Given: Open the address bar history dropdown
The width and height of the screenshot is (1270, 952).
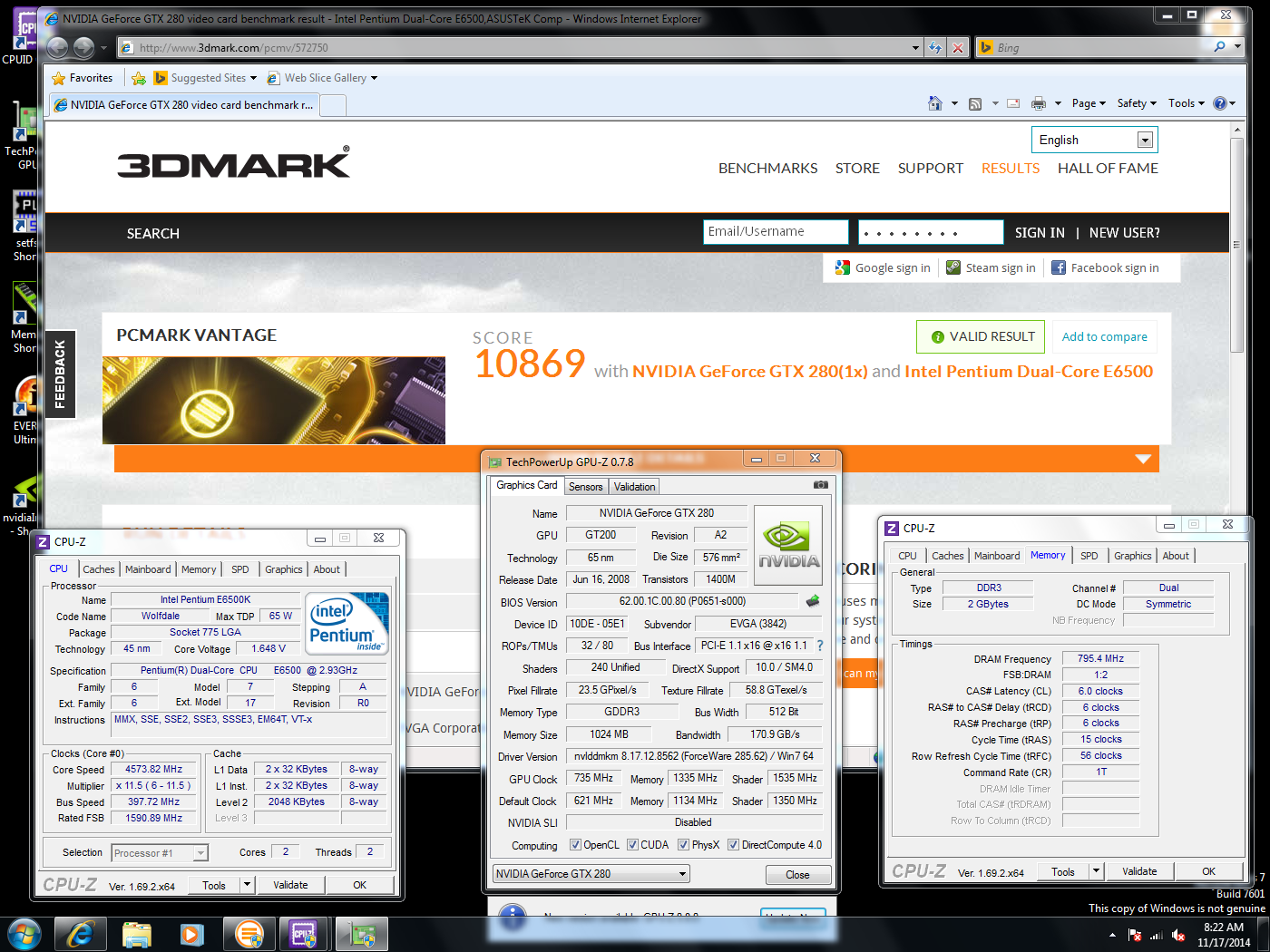Looking at the screenshot, I should (915, 47).
